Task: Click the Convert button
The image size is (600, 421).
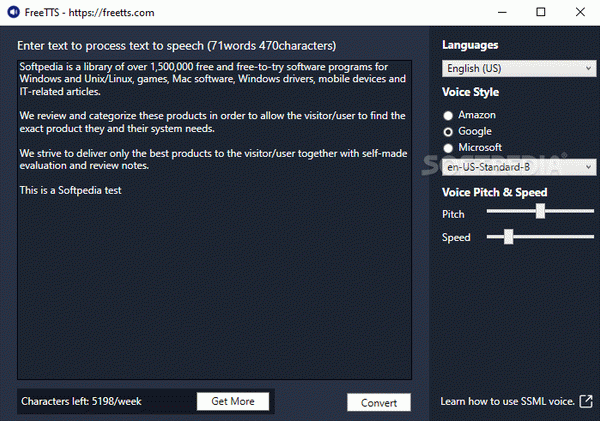Action: point(379,403)
